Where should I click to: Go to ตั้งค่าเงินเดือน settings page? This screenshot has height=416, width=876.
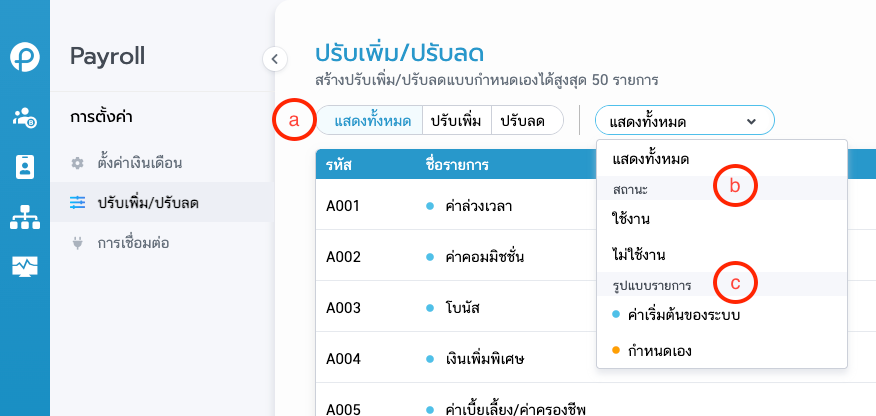(139, 162)
